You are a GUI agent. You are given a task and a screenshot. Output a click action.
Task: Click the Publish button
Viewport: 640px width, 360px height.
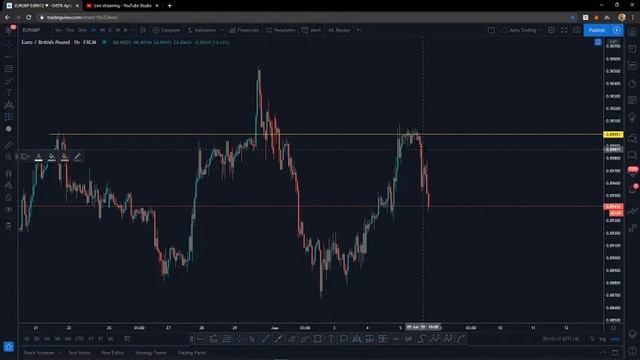pos(597,30)
